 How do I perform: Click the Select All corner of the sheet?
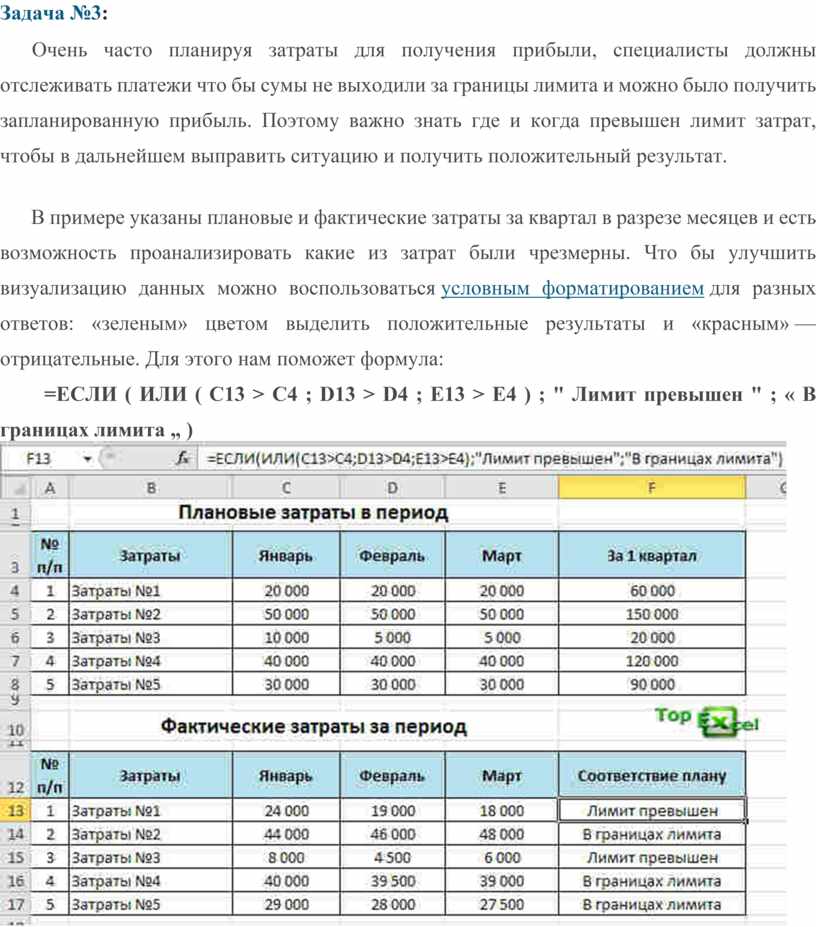point(15,488)
